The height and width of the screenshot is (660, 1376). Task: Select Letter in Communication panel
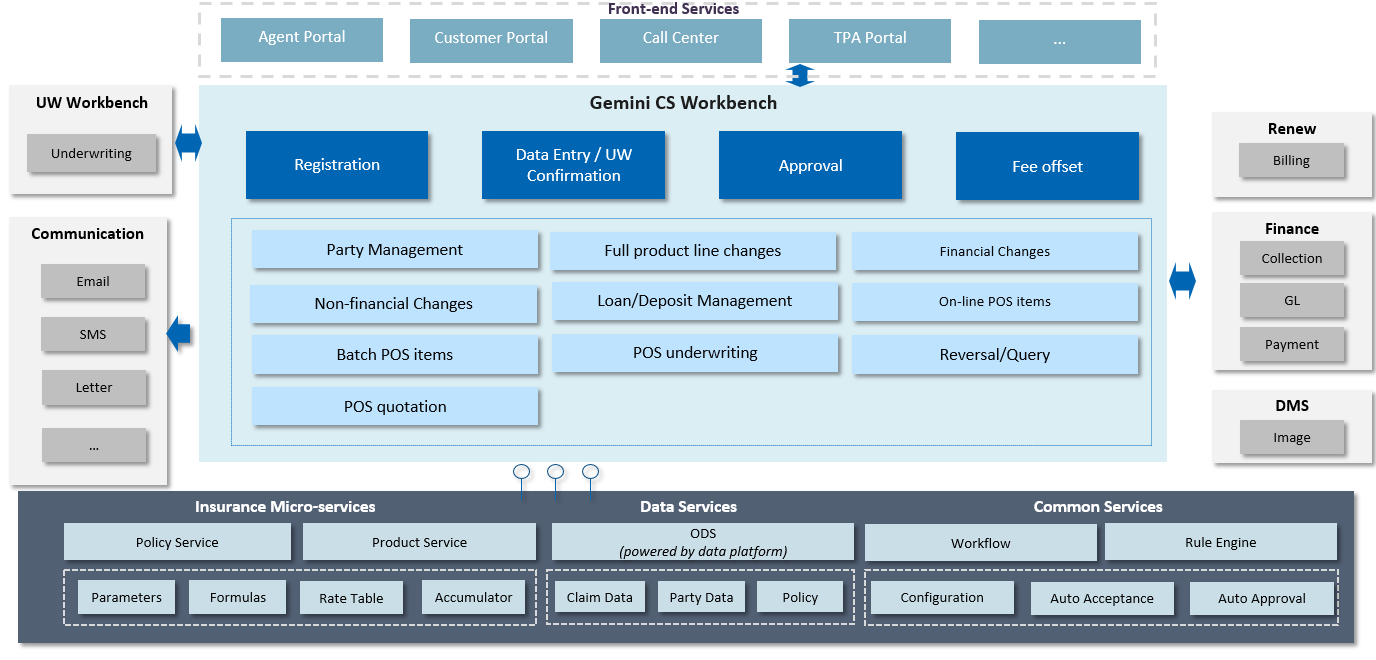[94, 388]
